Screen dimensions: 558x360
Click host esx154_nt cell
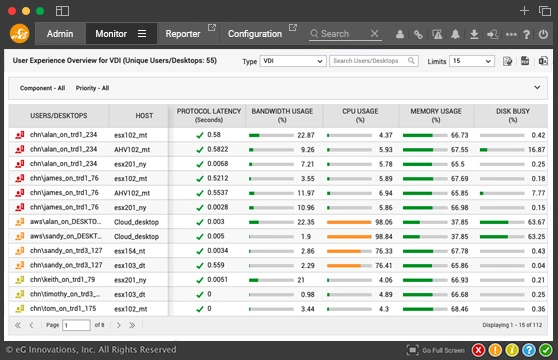point(130,251)
